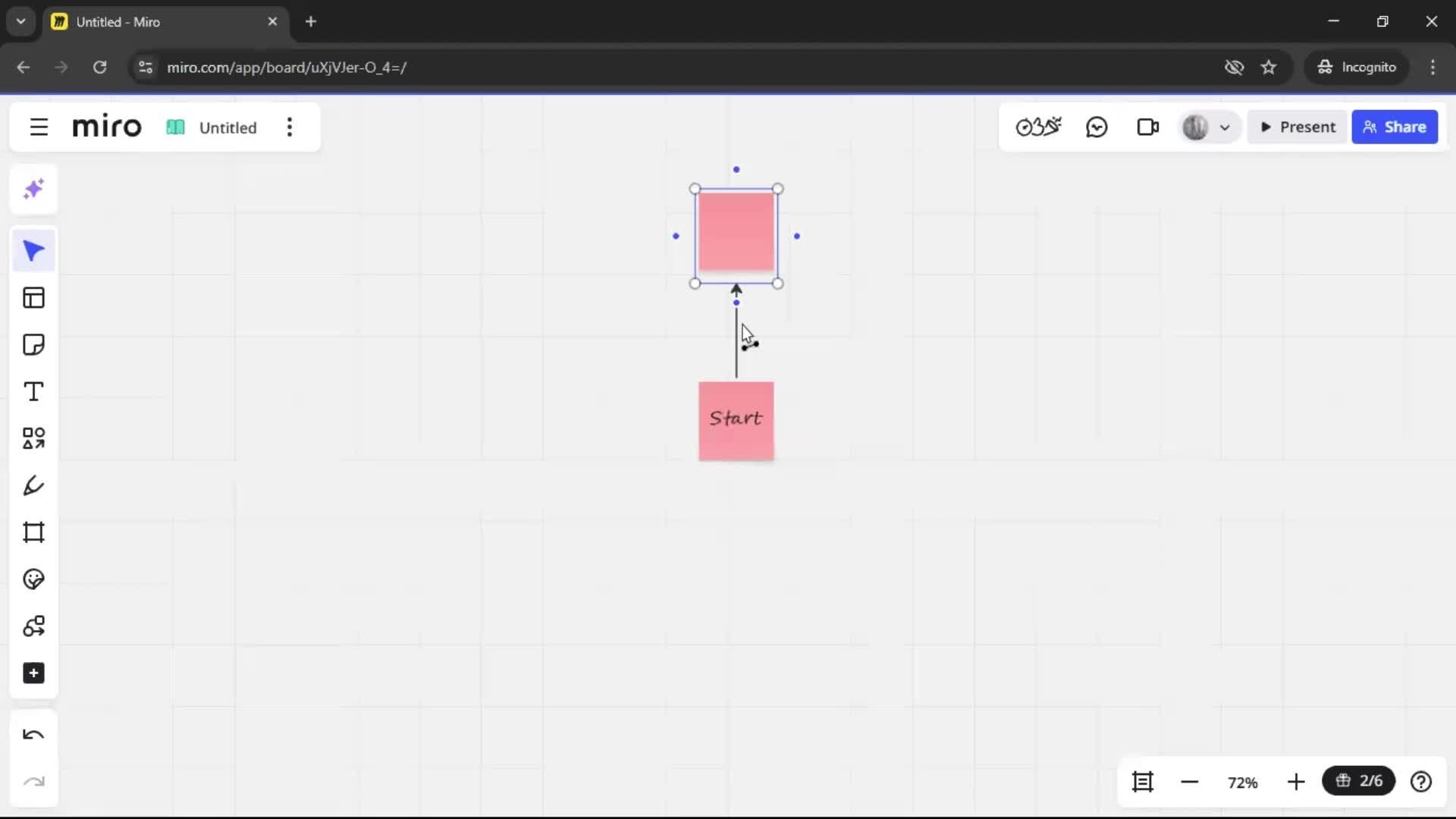
Task: Open the help question mark
Action: (1421, 782)
